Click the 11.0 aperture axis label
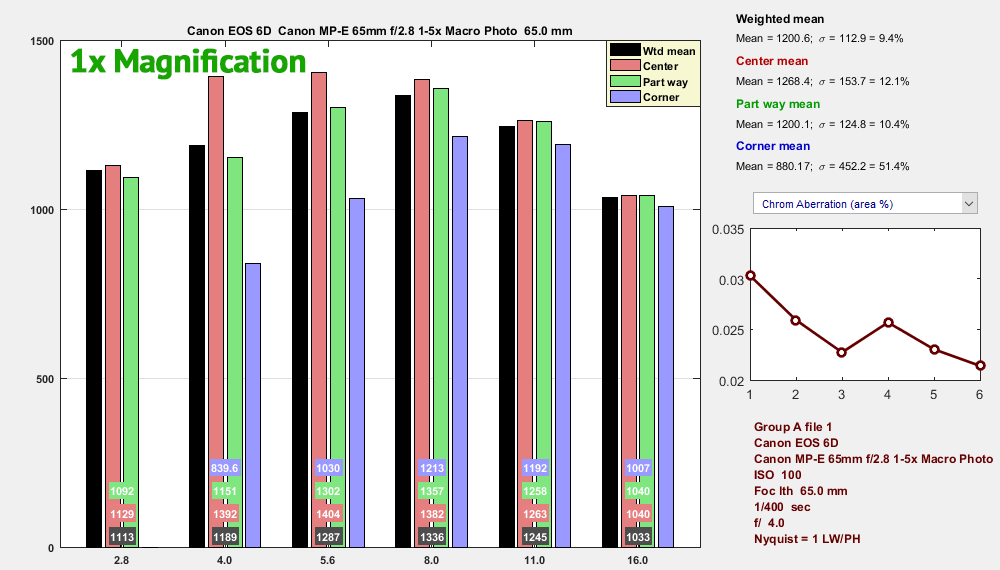Image resolution: width=1000 pixels, height=570 pixels. pos(535,560)
